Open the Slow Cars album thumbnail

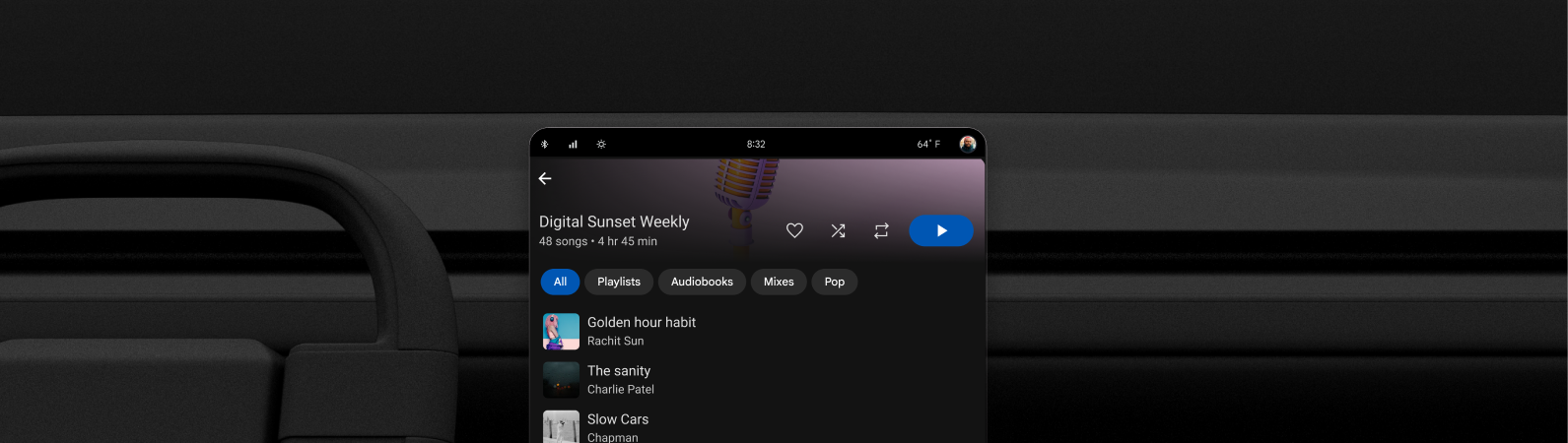pyautogui.click(x=561, y=426)
